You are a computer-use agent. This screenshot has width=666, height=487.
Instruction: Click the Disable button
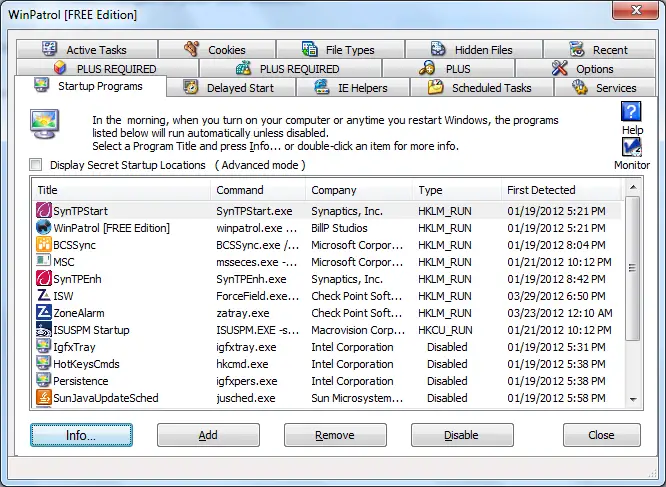pyautogui.click(x=462, y=435)
